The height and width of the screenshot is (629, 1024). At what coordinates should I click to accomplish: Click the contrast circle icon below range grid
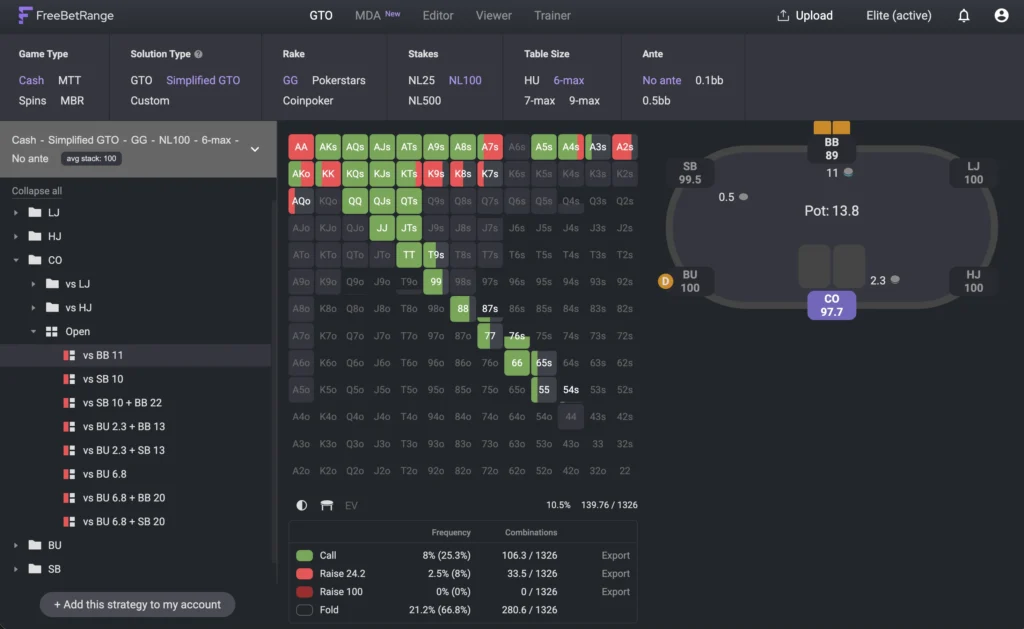tap(302, 506)
